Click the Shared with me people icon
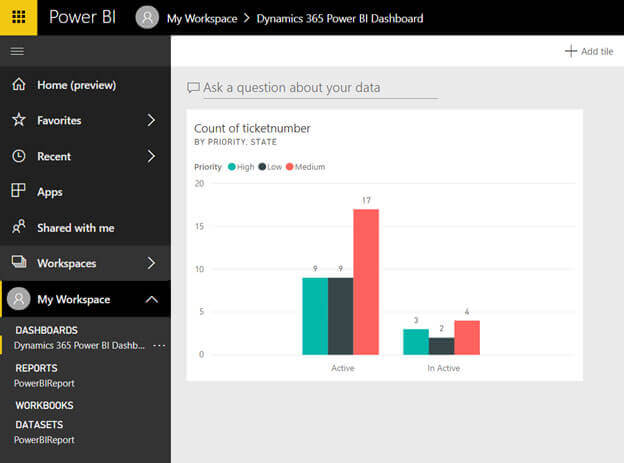 pos(18,227)
